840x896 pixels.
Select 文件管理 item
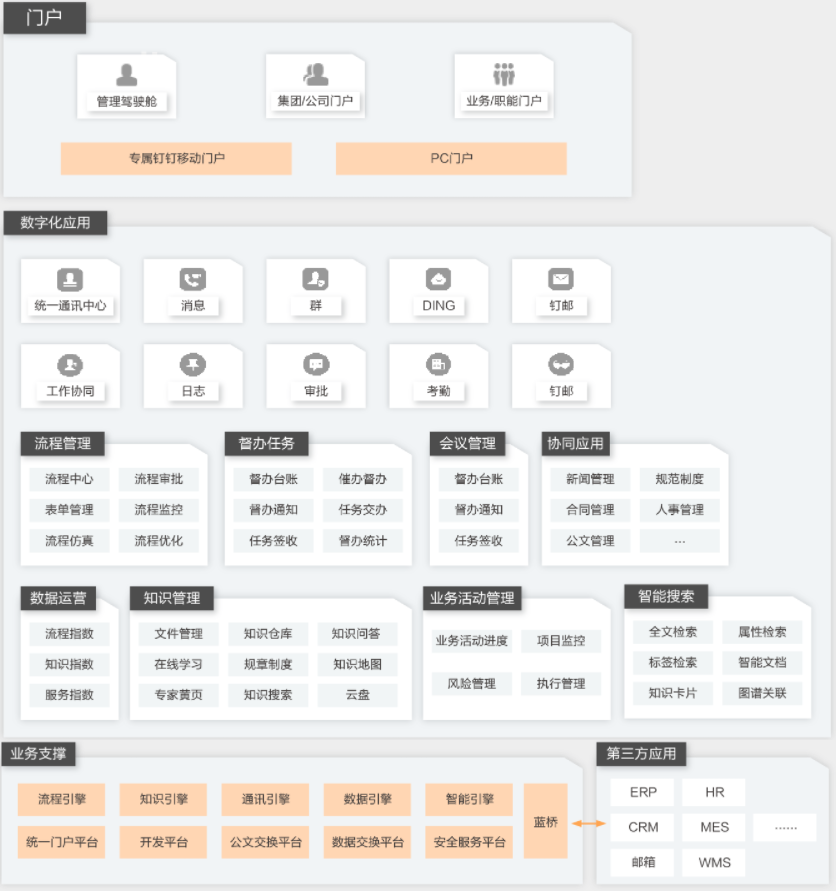(x=179, y=636)
